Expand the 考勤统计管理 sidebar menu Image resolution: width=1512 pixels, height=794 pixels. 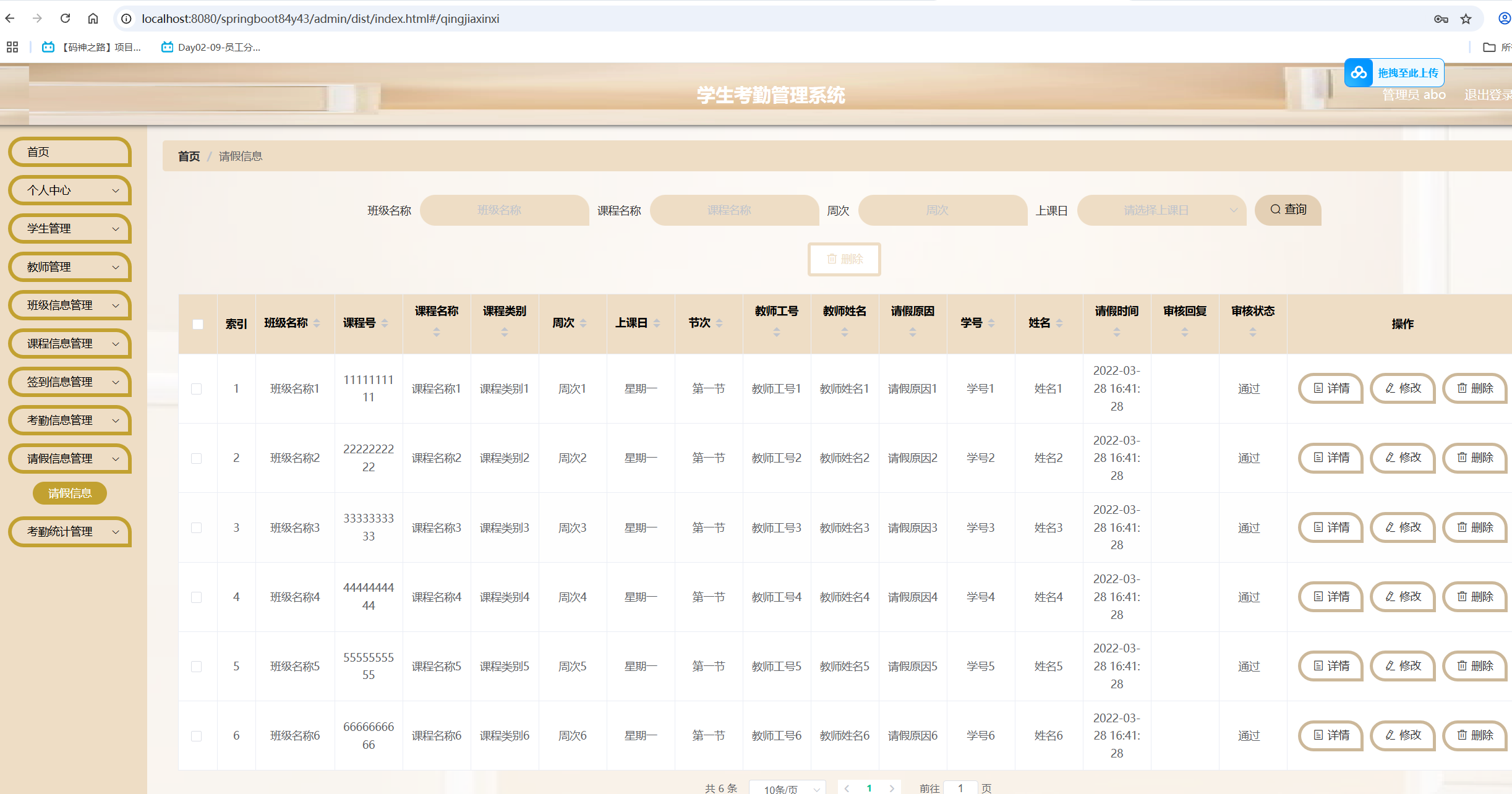pos(70,532)
